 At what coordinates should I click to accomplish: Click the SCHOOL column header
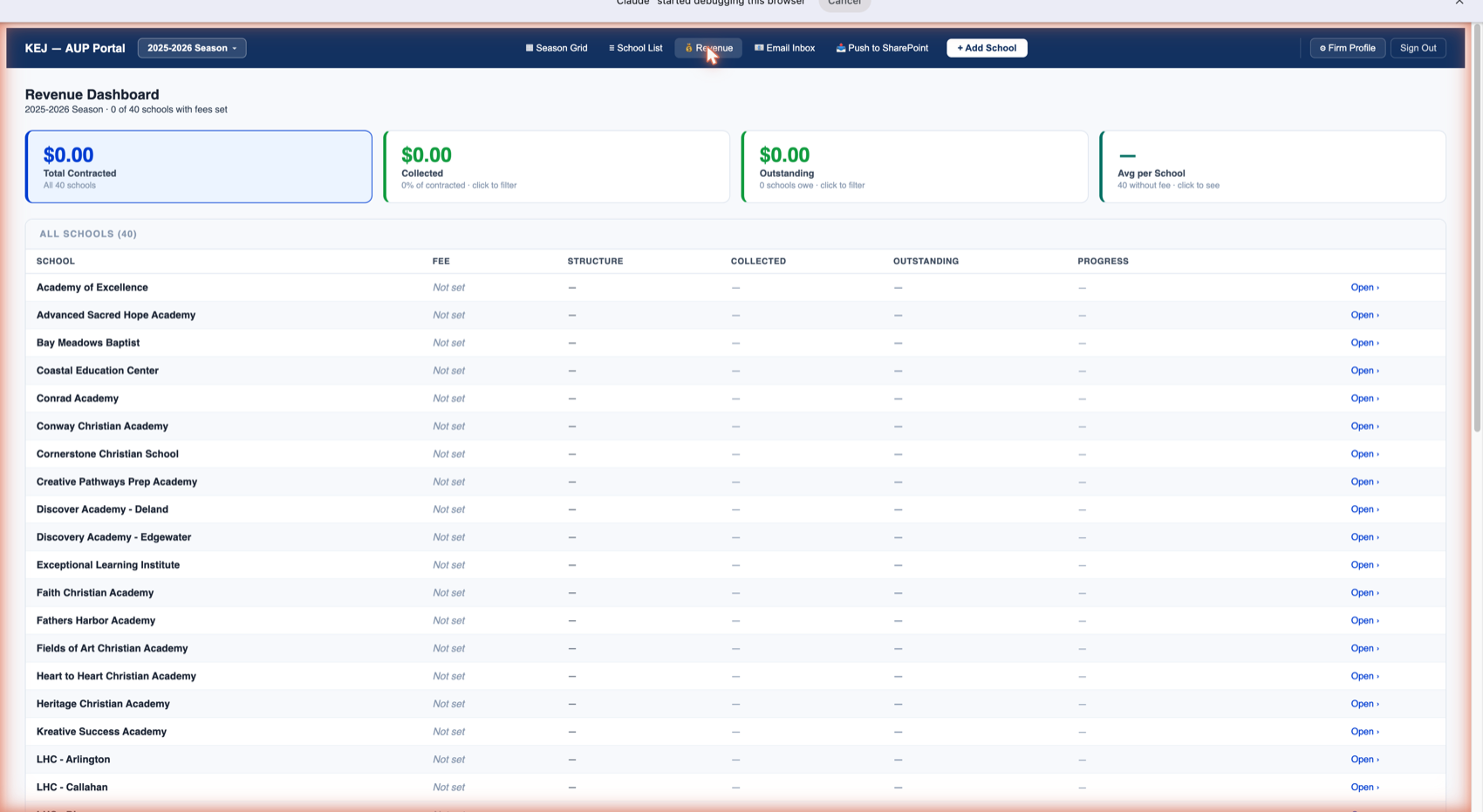click(56, 262)
